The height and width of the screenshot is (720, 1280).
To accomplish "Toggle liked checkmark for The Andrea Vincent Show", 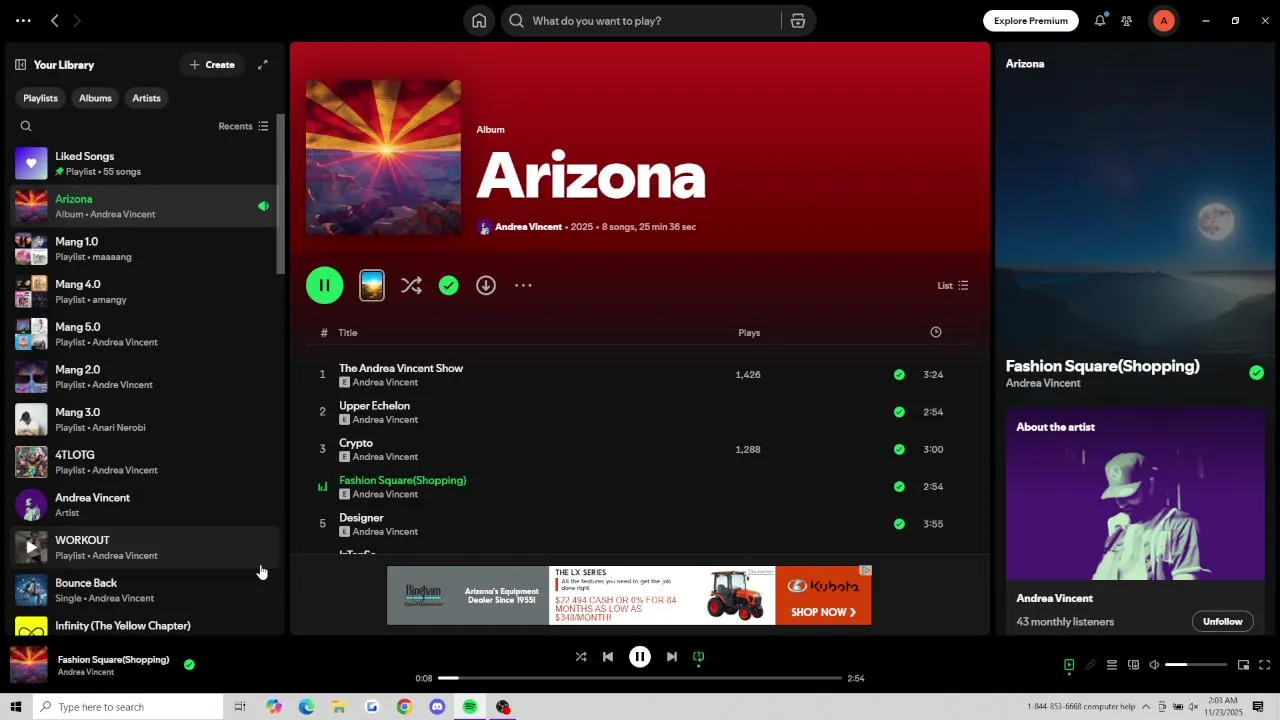I will click(x=899, y=375).
